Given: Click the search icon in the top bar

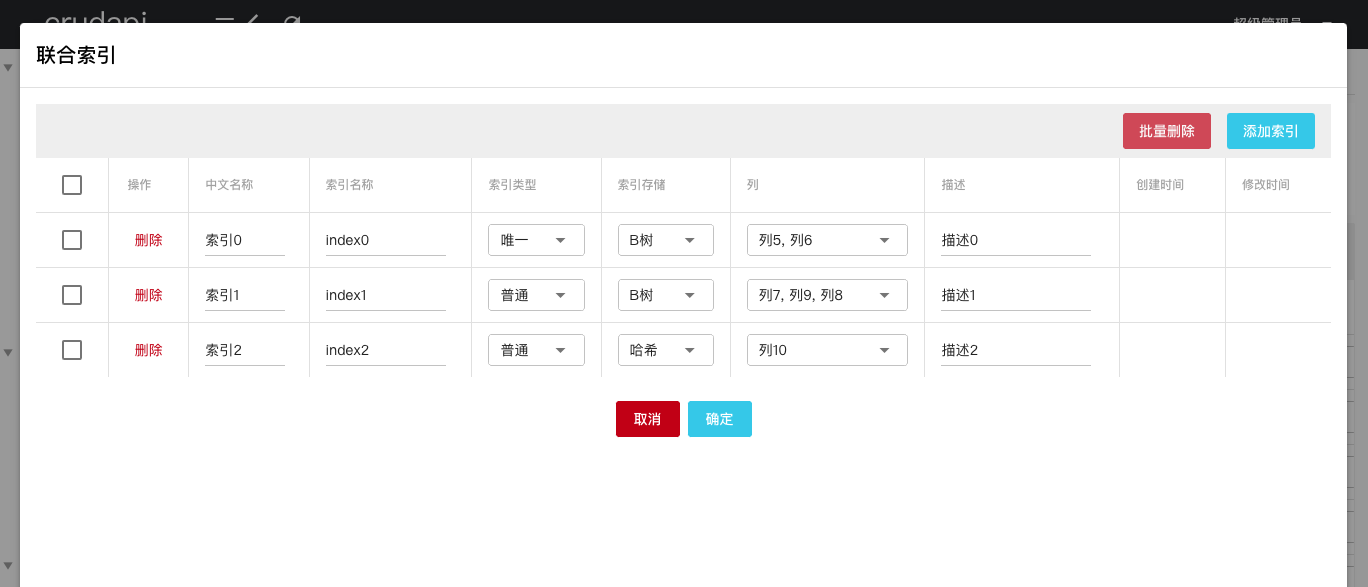Looking at the screenshot, I should click(291, 20).
